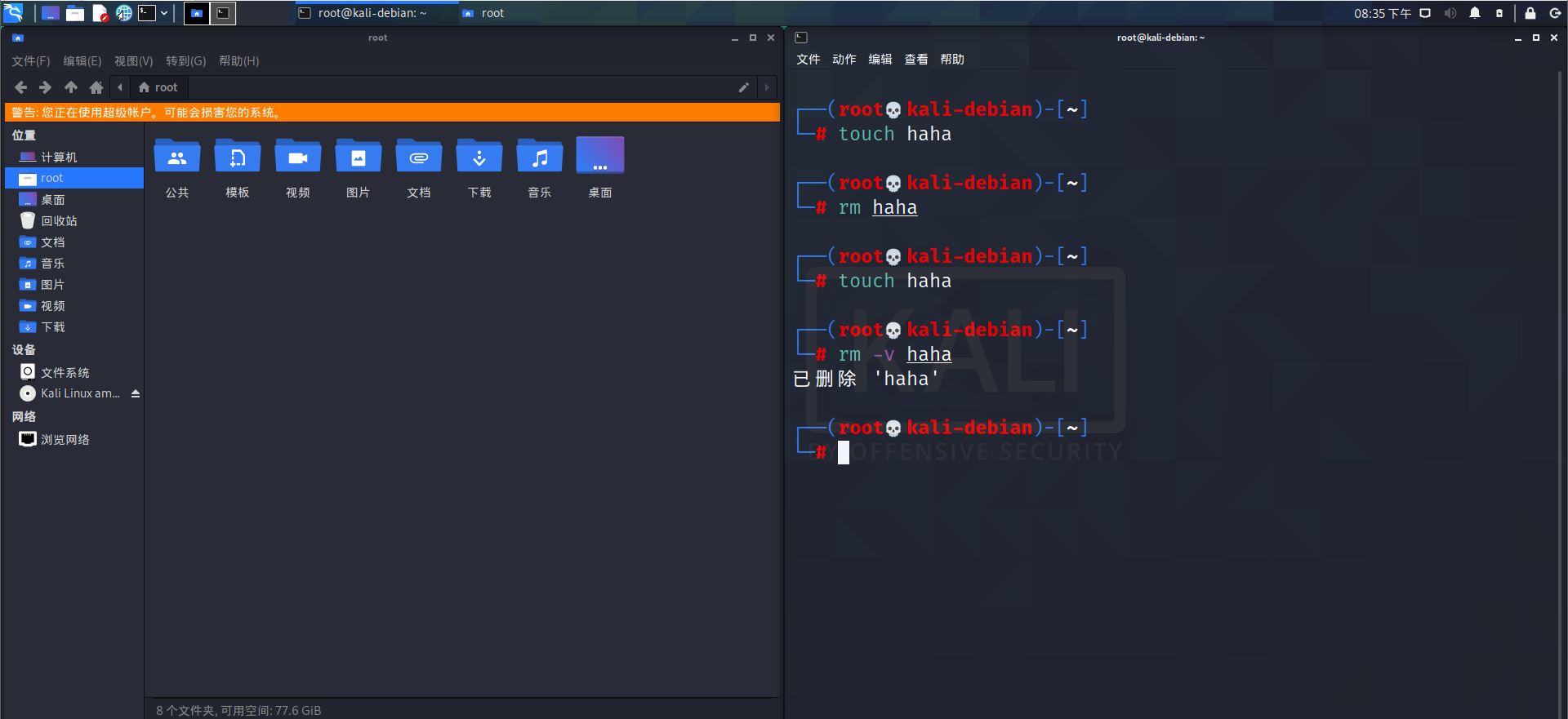Select 图片 in the sidebar
The height and width of the screenshot is (719, 1568).
(x=74, y=284)
